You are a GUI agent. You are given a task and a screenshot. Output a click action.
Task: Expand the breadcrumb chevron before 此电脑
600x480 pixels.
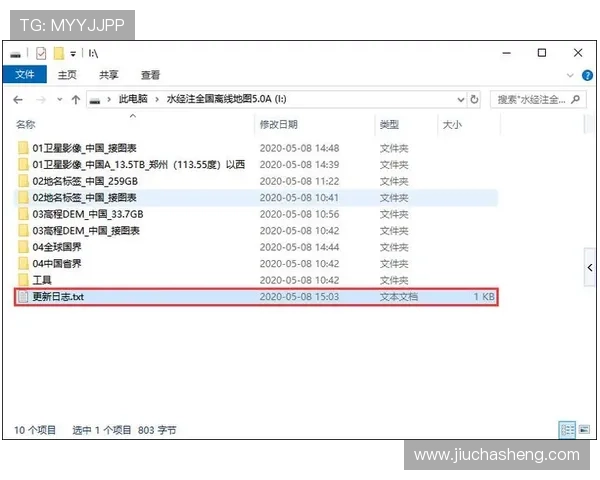pos(109,100)
